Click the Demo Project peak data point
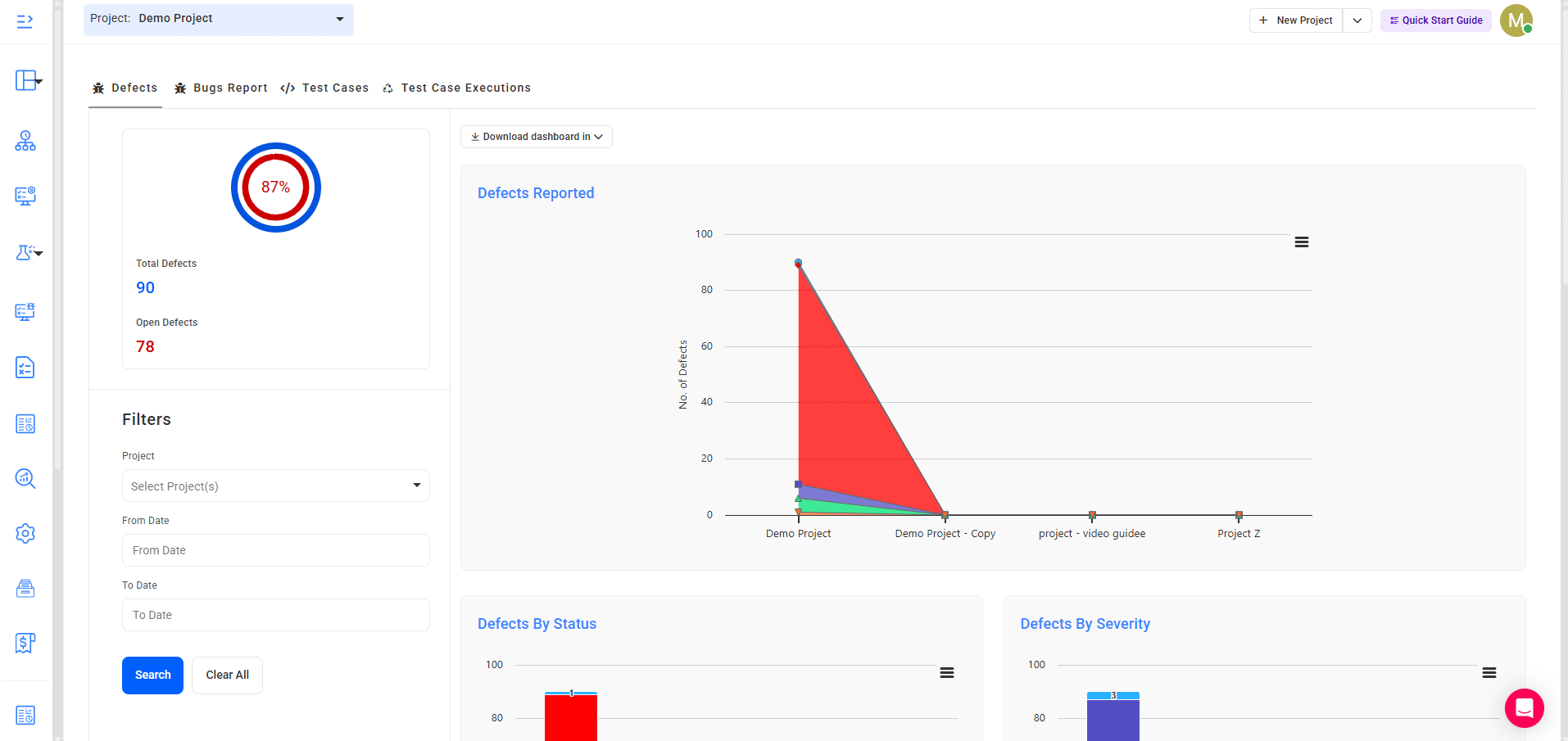 click(x=798, y=263)
